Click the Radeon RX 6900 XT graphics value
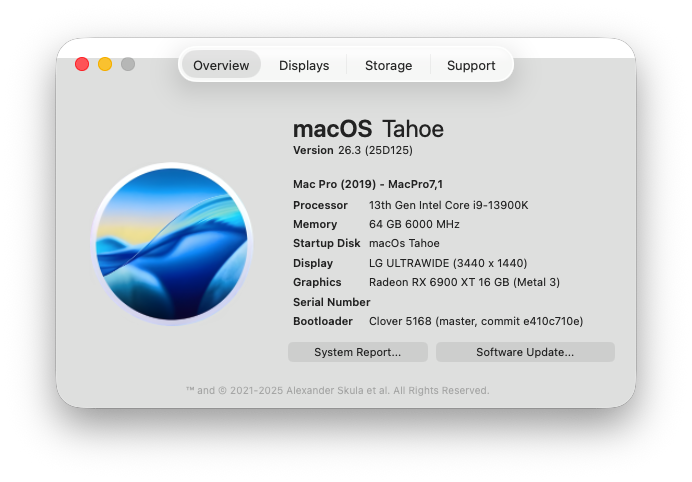The image size is (692, 482). point(464,282)
